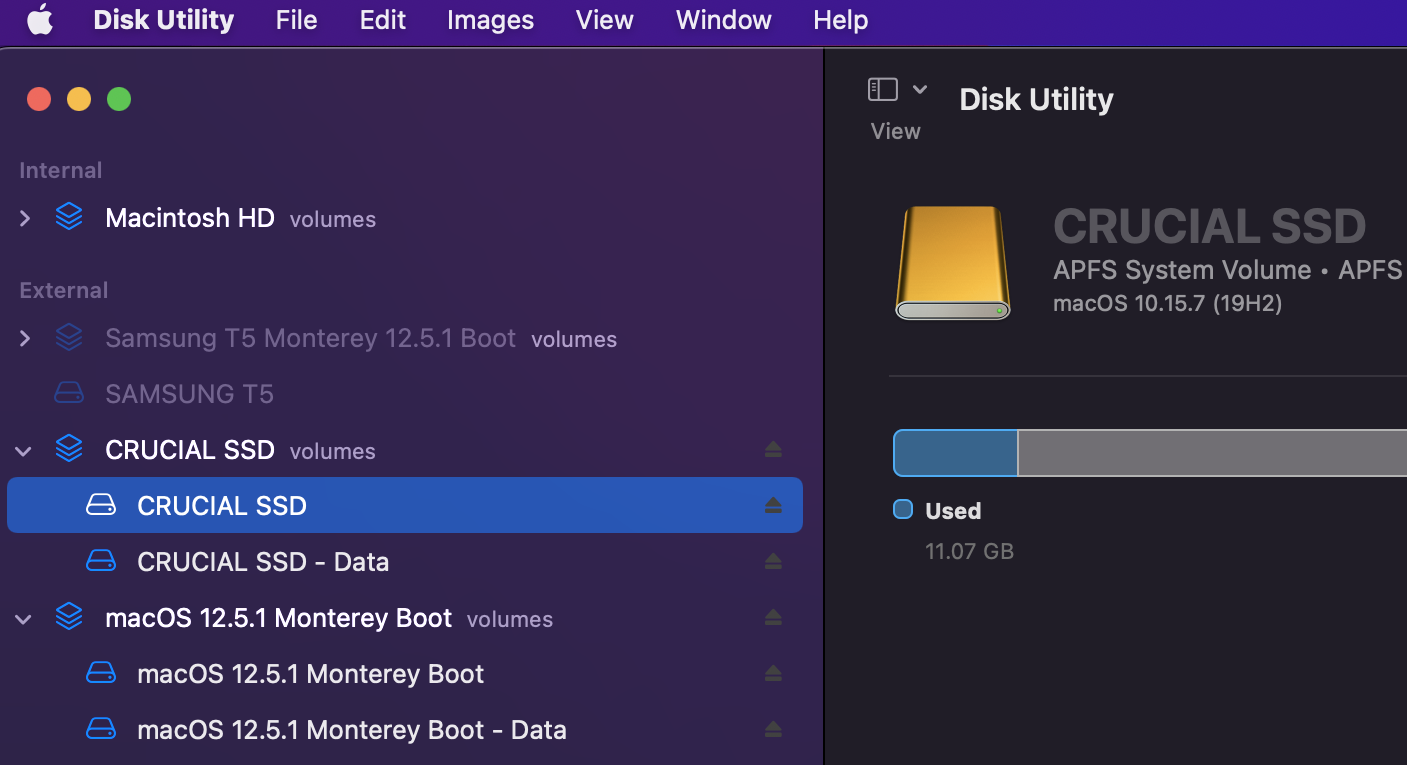Eject the macOS 12.5.1 Monterey Boot container
The image size is (1407, 765).
(x=773, y=617)
